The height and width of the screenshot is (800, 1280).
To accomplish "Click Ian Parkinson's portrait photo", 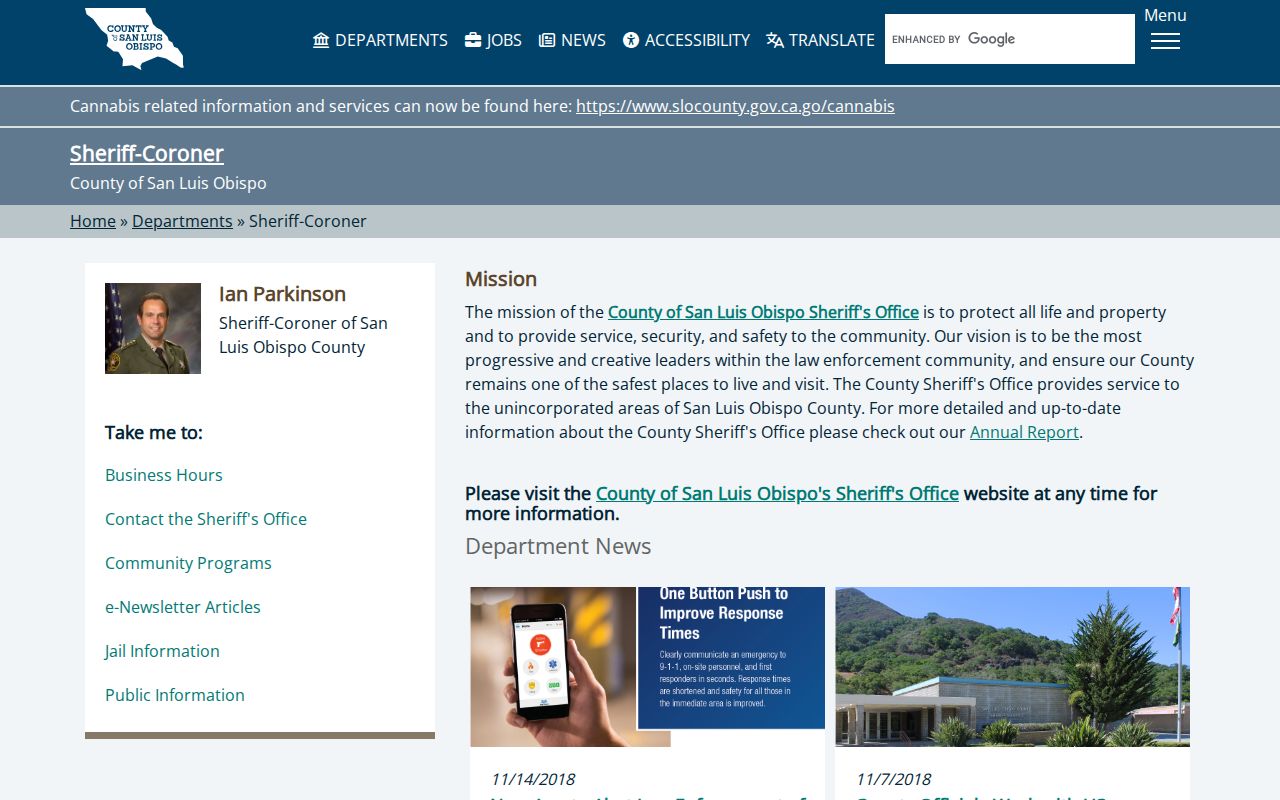I will pos(153,328).
